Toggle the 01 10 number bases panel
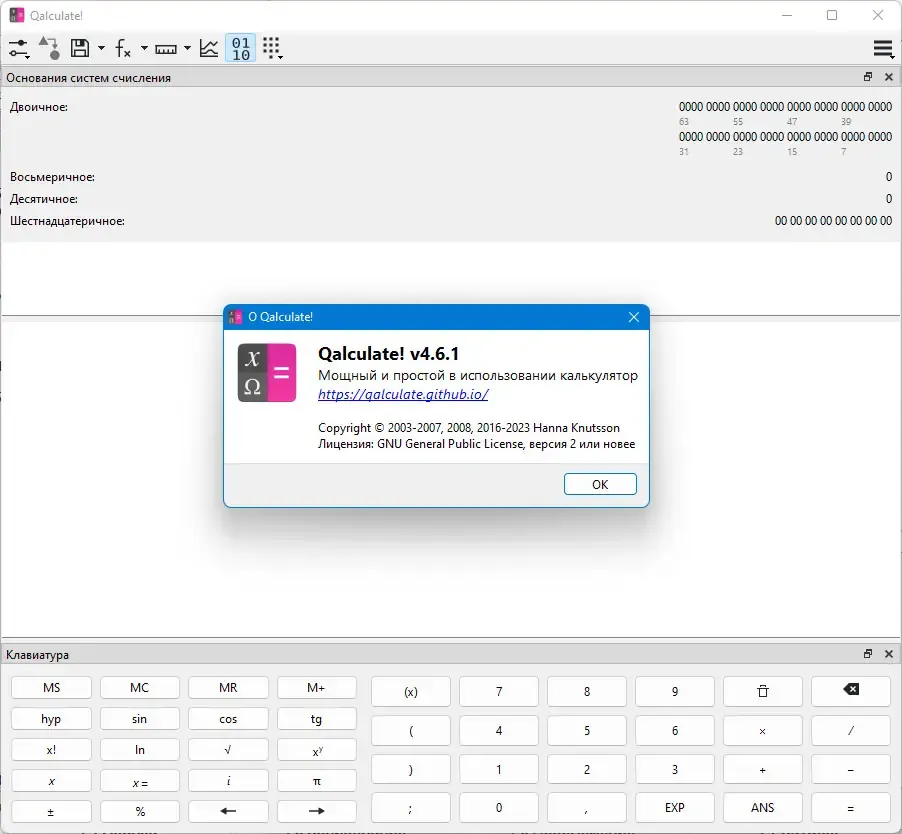The width and height of the screenshot is (902, 834). (240, 48)
